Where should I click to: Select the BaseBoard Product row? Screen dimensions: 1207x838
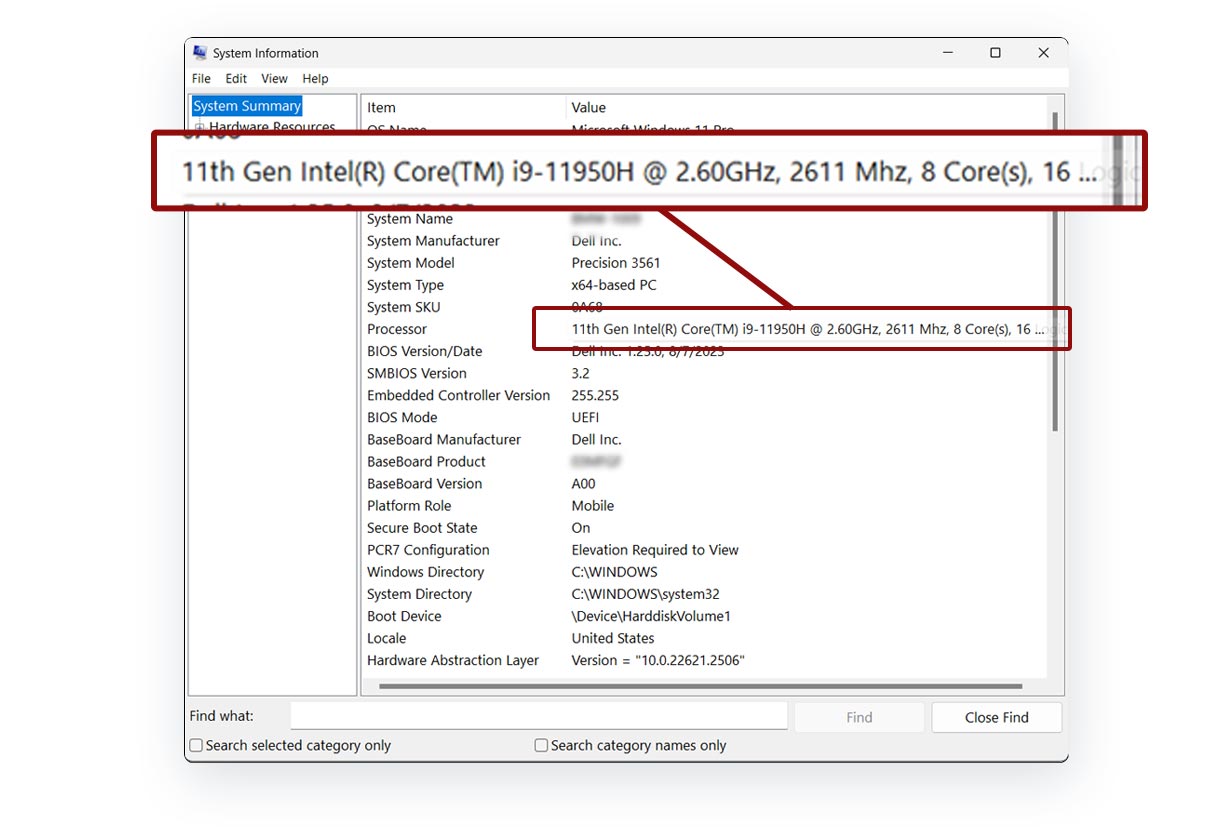(704, 461)
